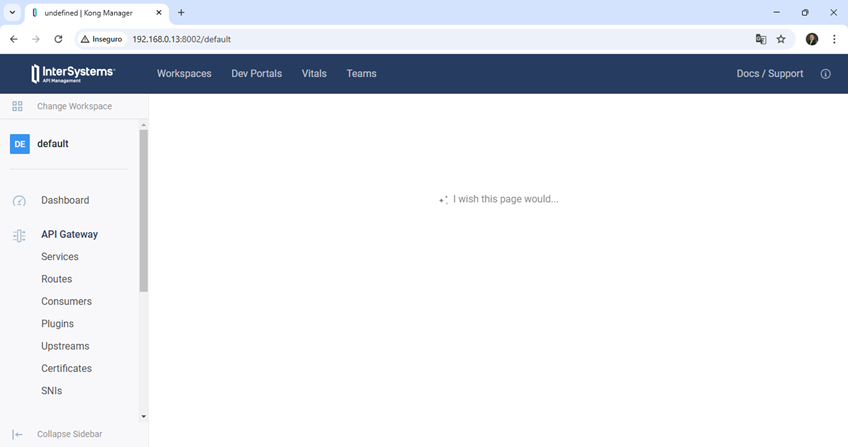The image size is (848, 447).
Task: Open Plugins in the sidebar
Action: tap(57, 324)
